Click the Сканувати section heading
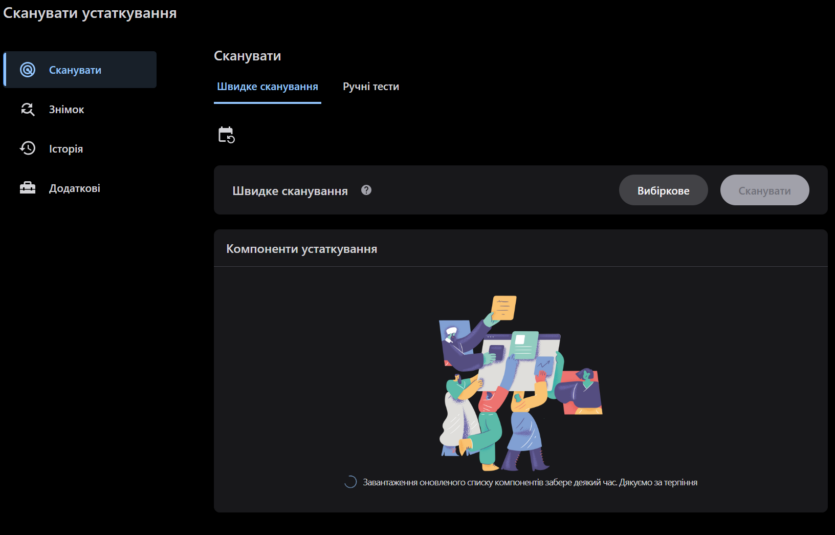Screen dimensions: 835x535 [247, 55]
